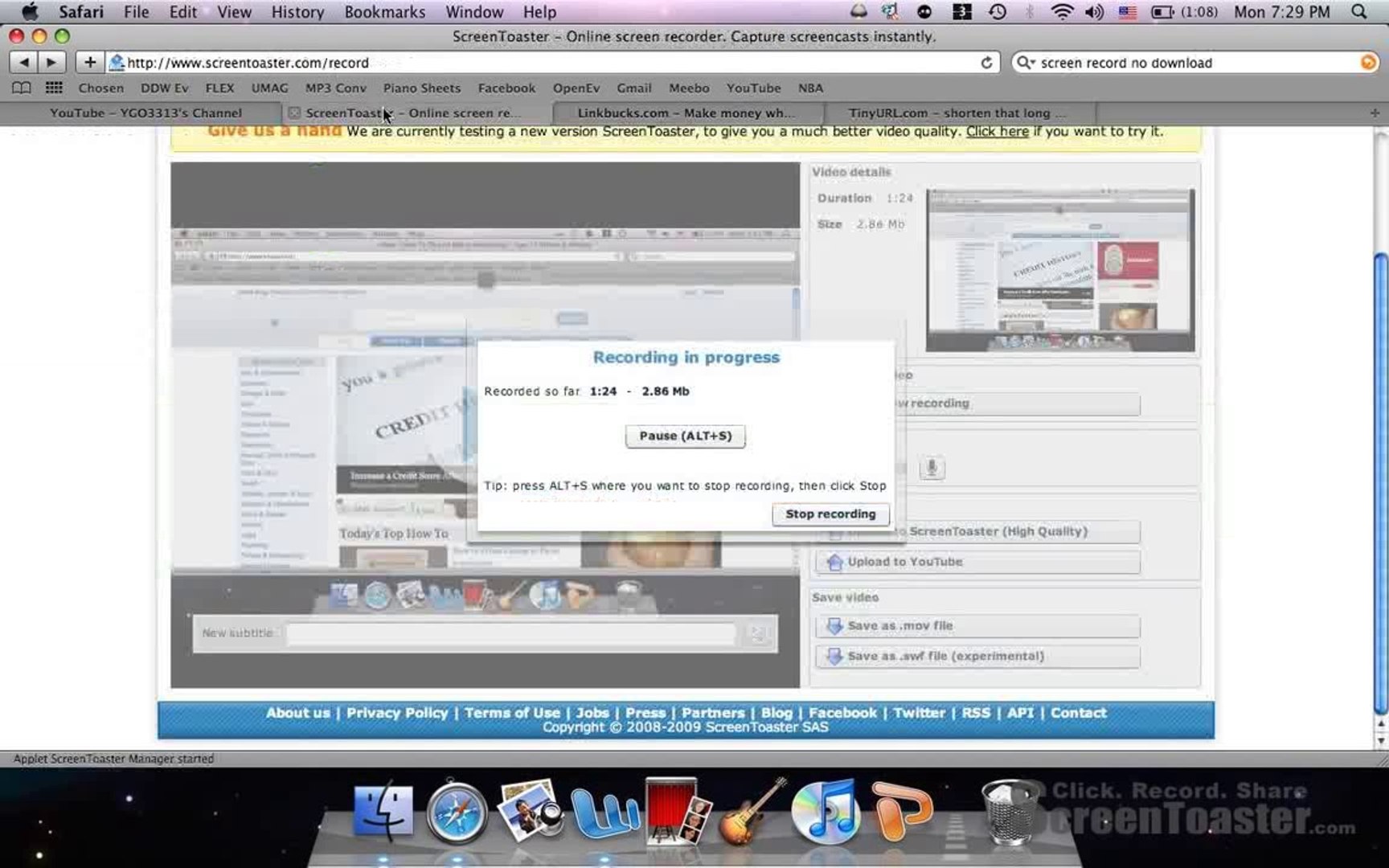Open the Edit menu
This screenshot has width=1389, height=868.
pos(183,12)
